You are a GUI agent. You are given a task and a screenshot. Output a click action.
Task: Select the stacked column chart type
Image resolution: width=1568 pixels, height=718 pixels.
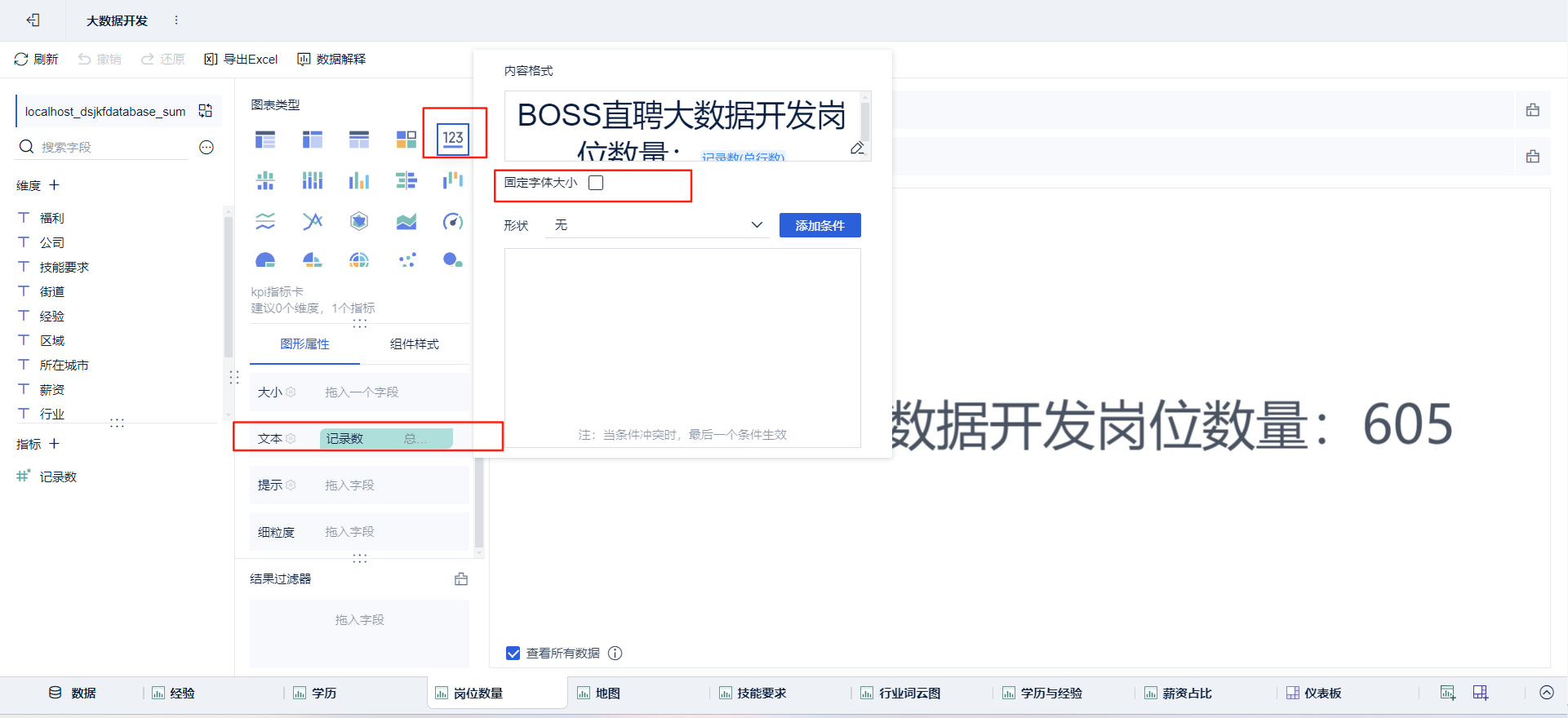313,180
